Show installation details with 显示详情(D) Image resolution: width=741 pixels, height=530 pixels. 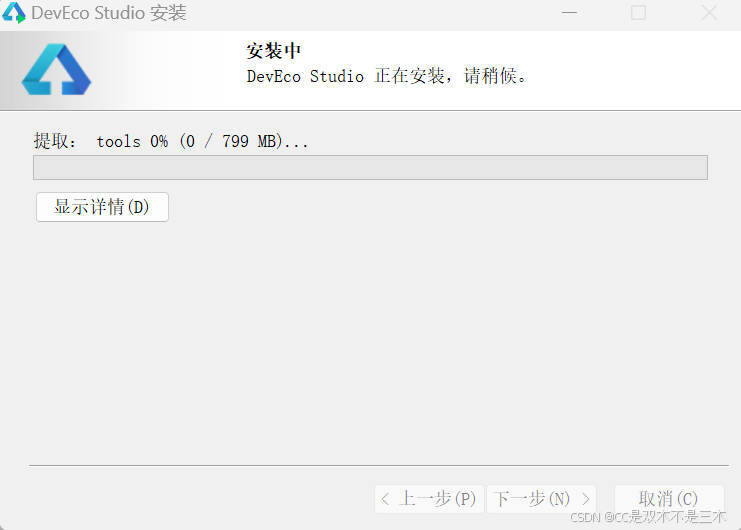tap(102, 207)
